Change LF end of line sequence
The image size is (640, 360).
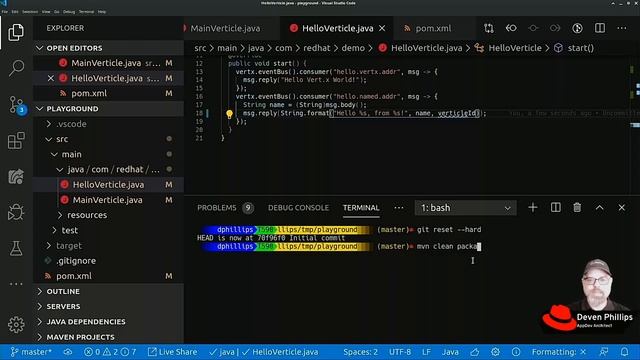click(426, 352)
